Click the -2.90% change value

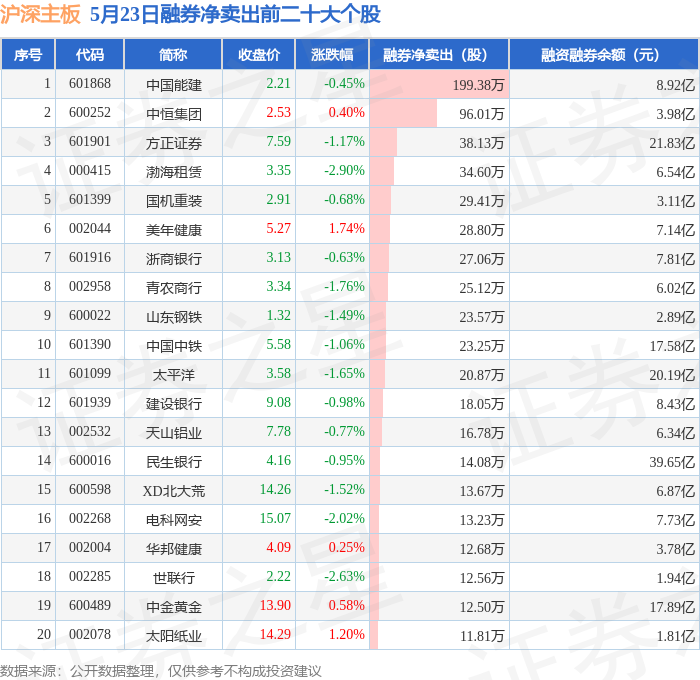[344, 171]
